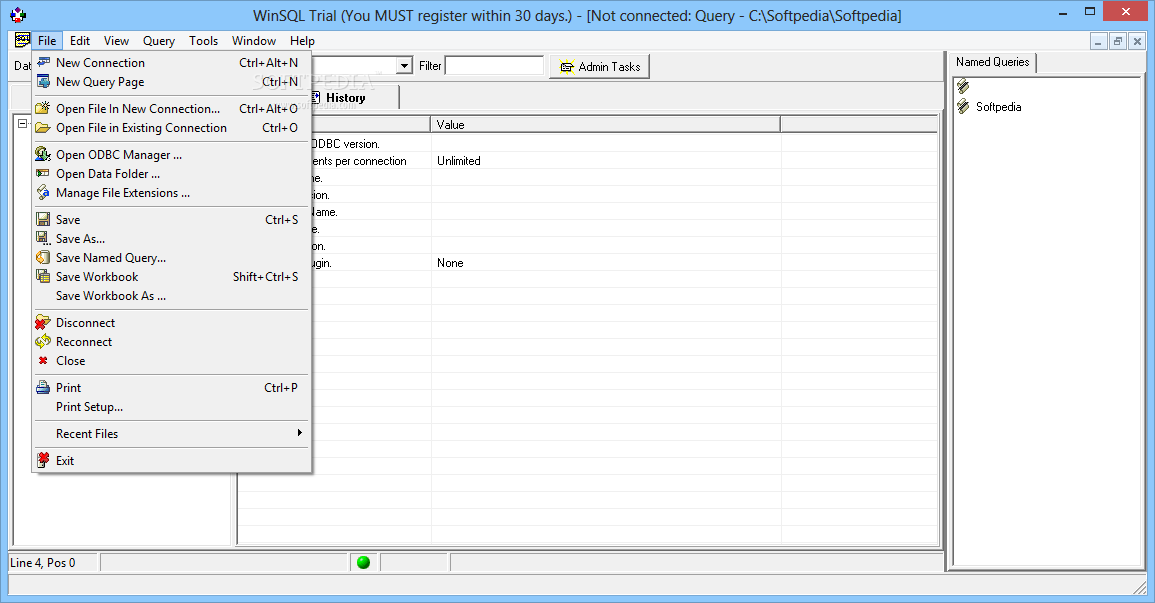1155x603 pixels.
Task: Click the Manage File Extensions icon
Action: click(x=43, y=193)
